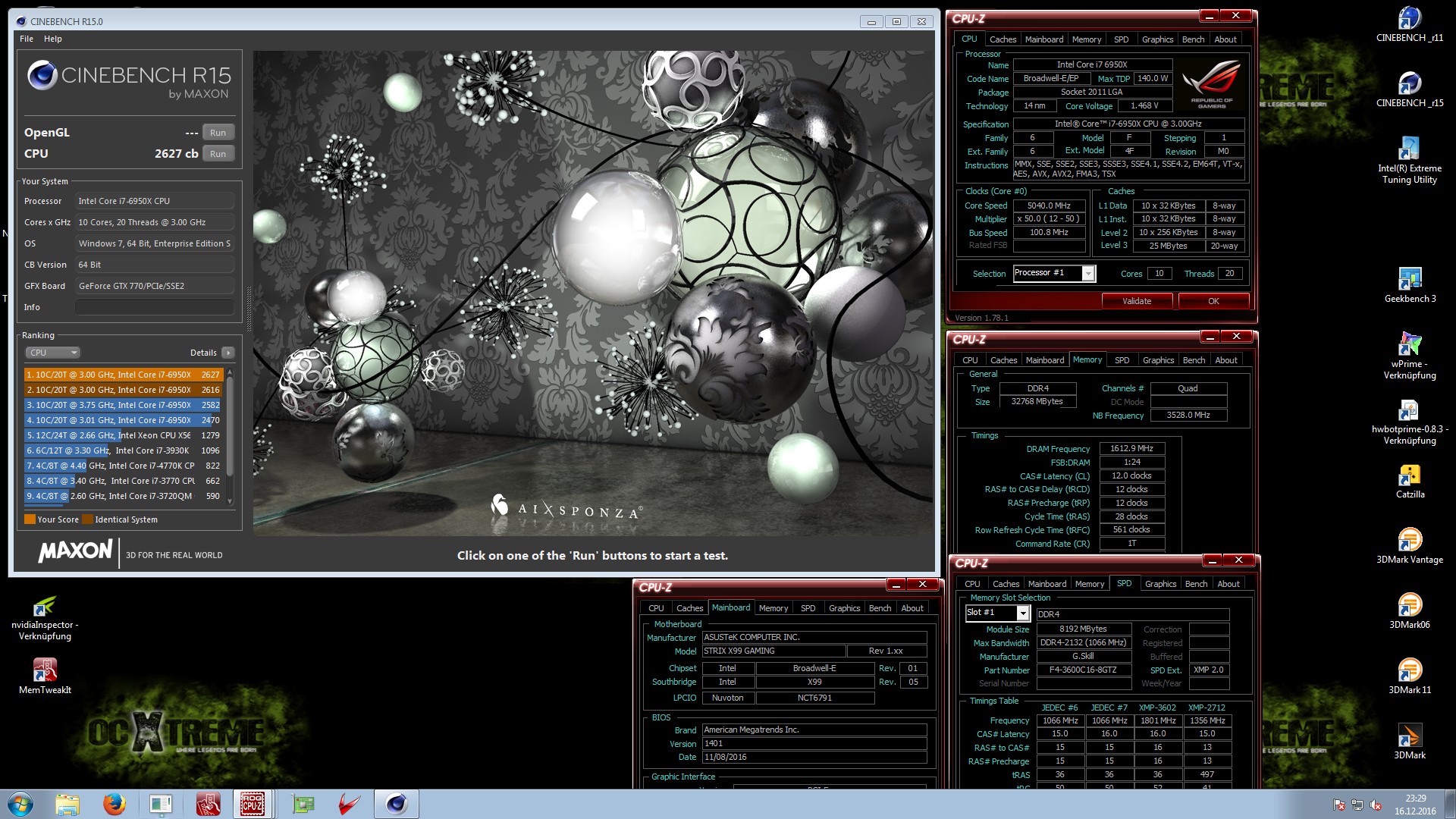Click the green chip taskbar icon
The width and height of the screenshot is (1456, 819).
[x=303, y=804]
